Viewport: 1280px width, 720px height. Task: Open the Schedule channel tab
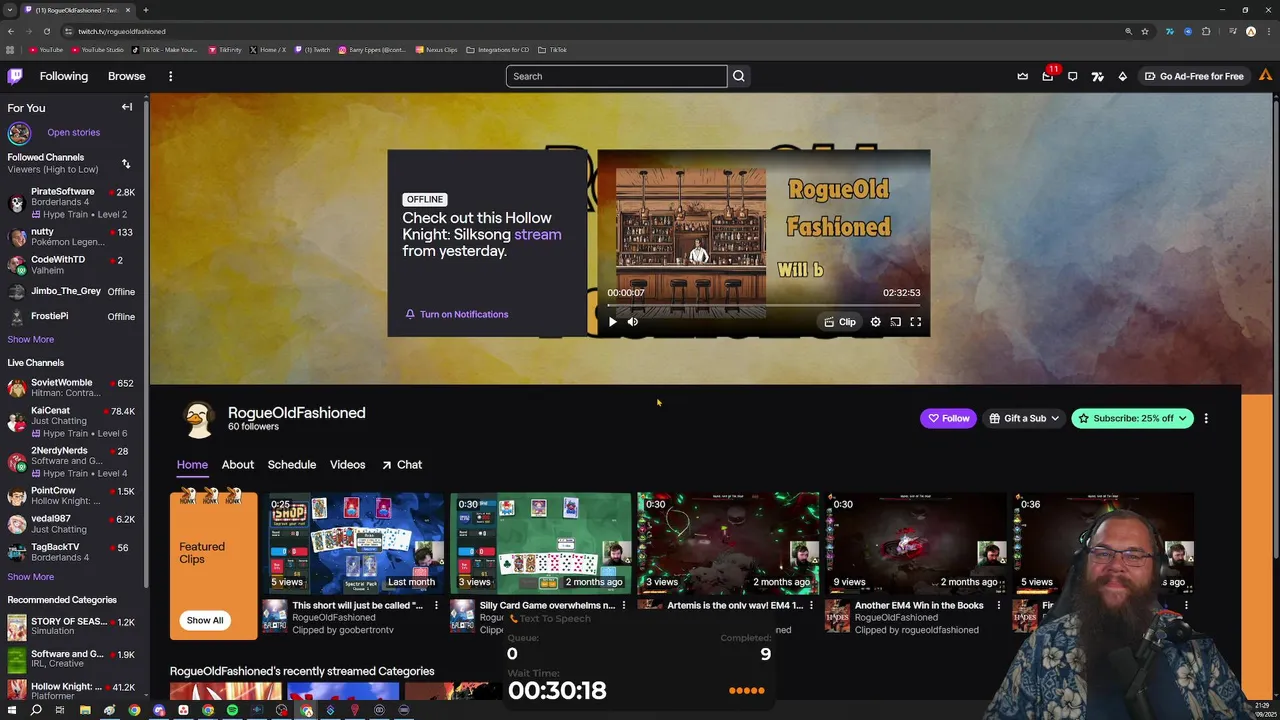pos(292,464)
